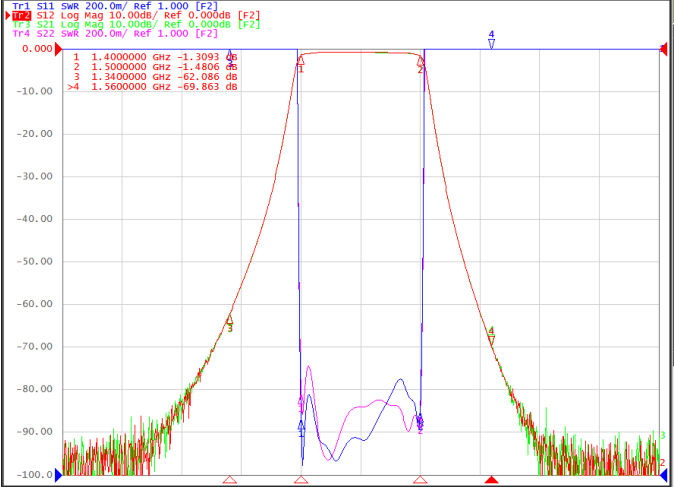This screenshot has height=487, width=674.
Task: Click marker 3 row at 1.3400000 GHz
Action: pos(155,77)
